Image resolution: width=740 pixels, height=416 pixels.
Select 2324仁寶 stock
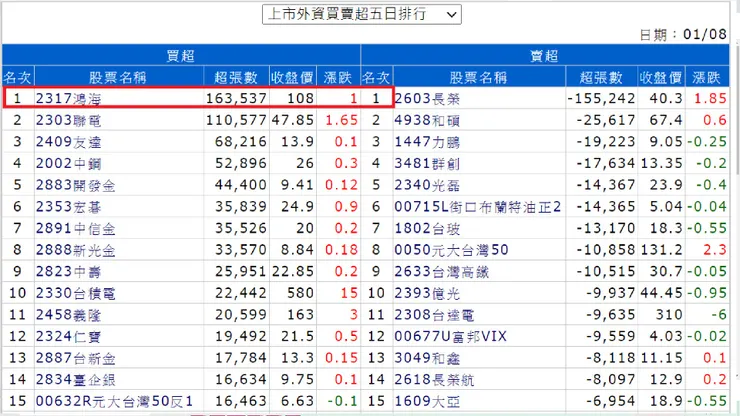68,337
